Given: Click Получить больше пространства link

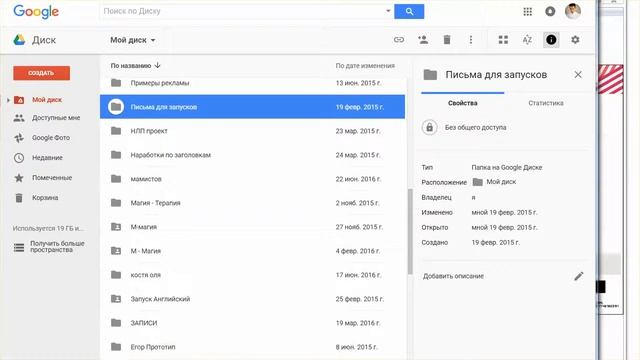Looking at the screenshot, I should point(57,247).
